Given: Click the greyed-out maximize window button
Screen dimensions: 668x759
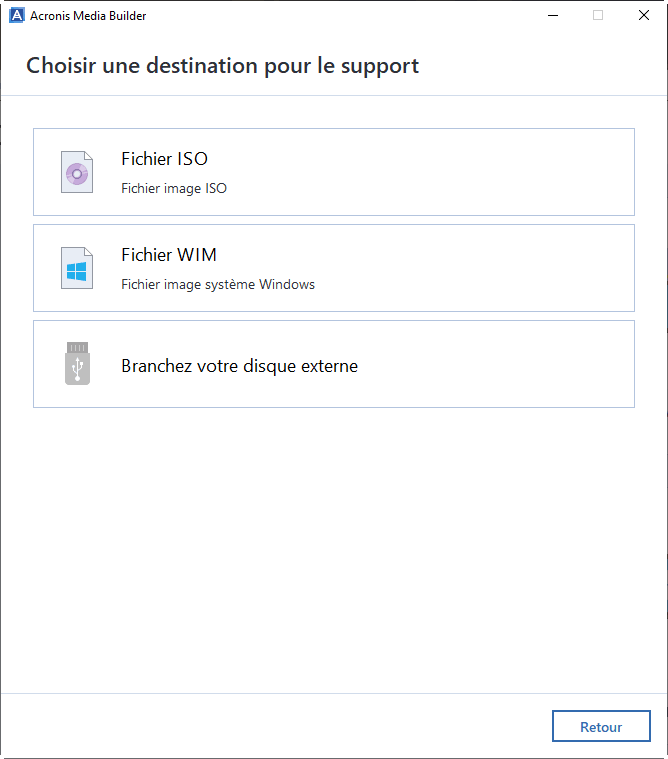Looking at the screenshot, I should [x=598, y=15].
